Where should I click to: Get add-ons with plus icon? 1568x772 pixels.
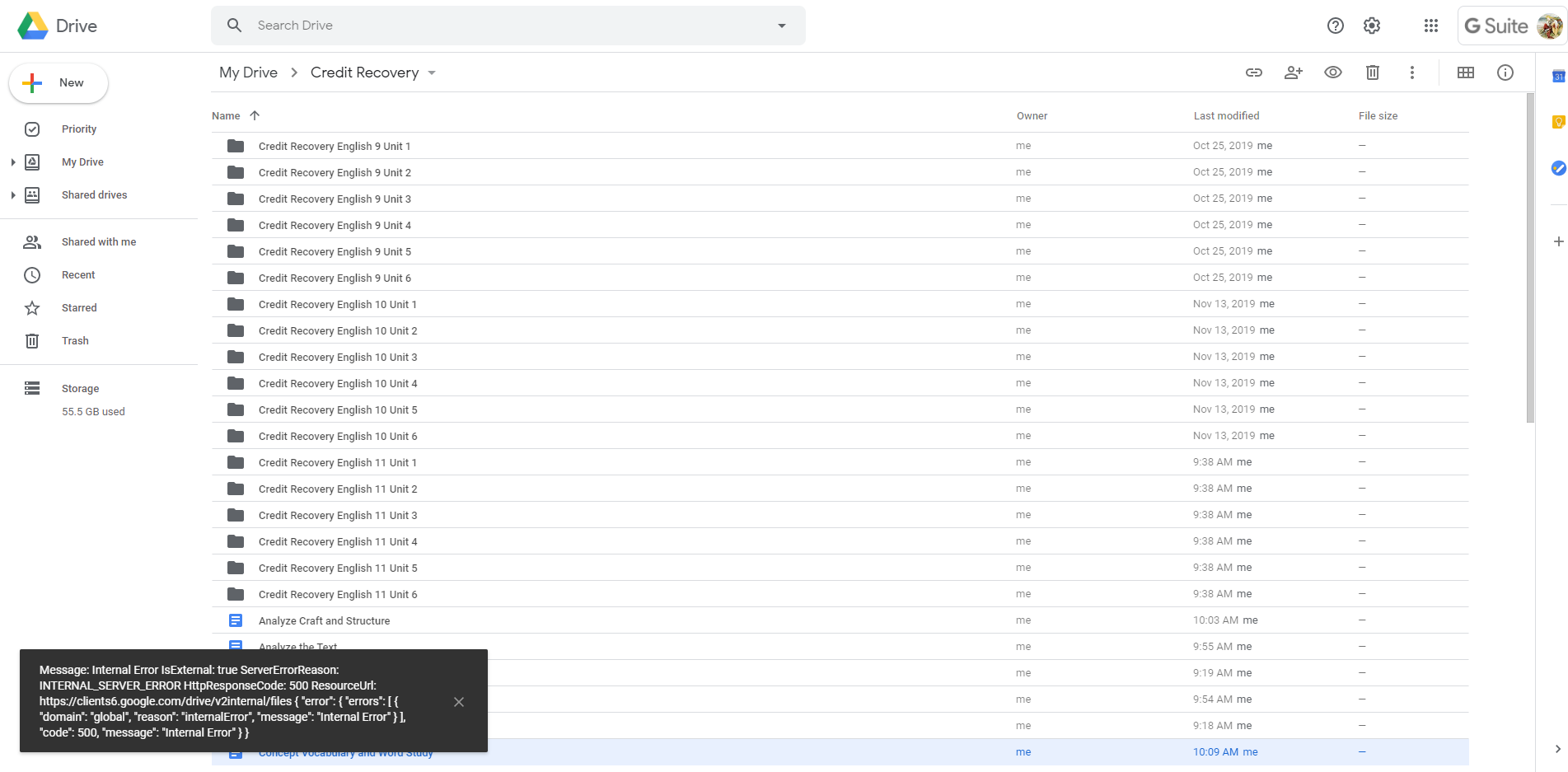pyautogui.click(x=1558, y=241)
